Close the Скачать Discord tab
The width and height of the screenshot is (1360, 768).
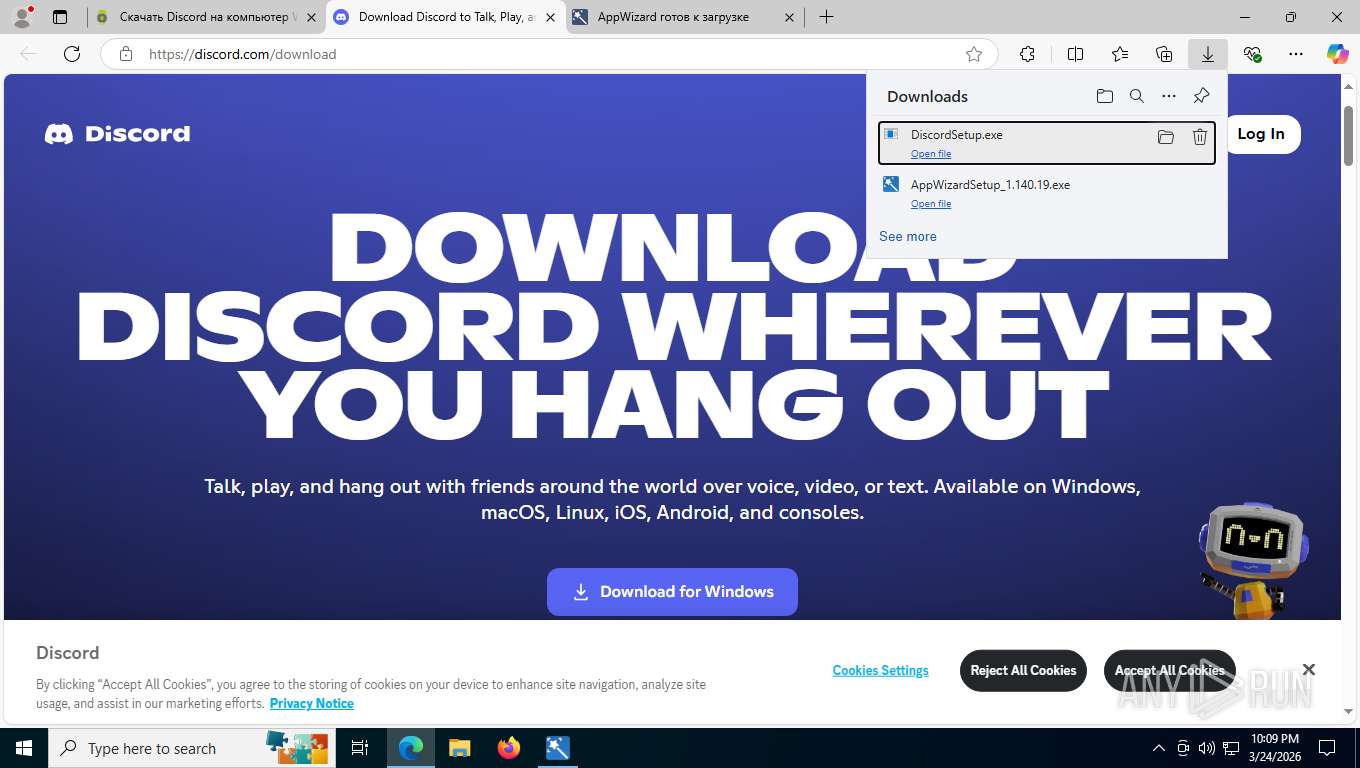coord(311,17)
